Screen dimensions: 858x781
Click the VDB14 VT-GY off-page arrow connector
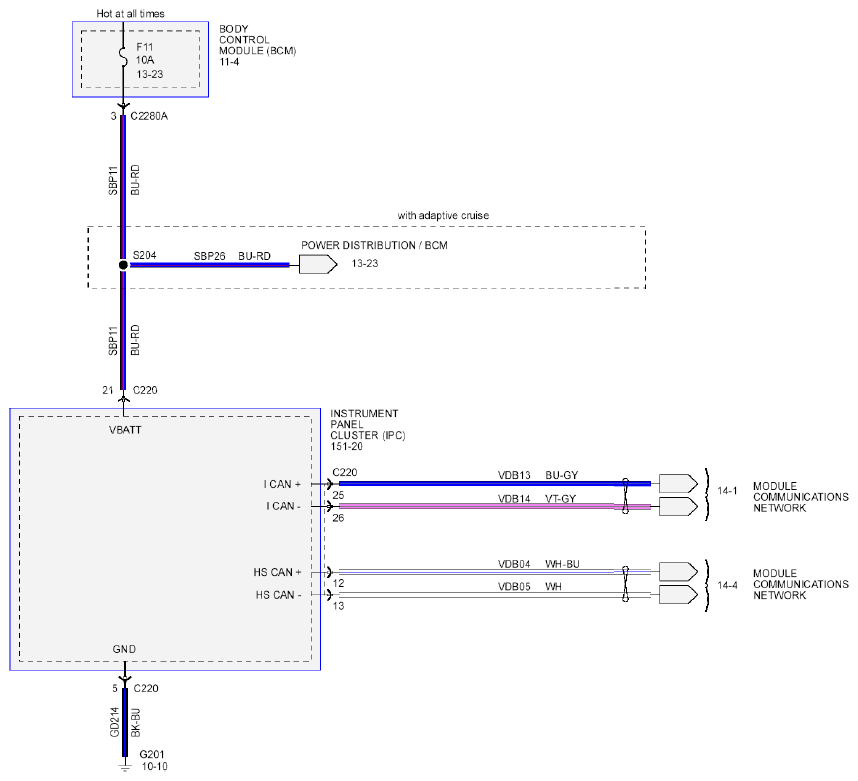[679, 507]
